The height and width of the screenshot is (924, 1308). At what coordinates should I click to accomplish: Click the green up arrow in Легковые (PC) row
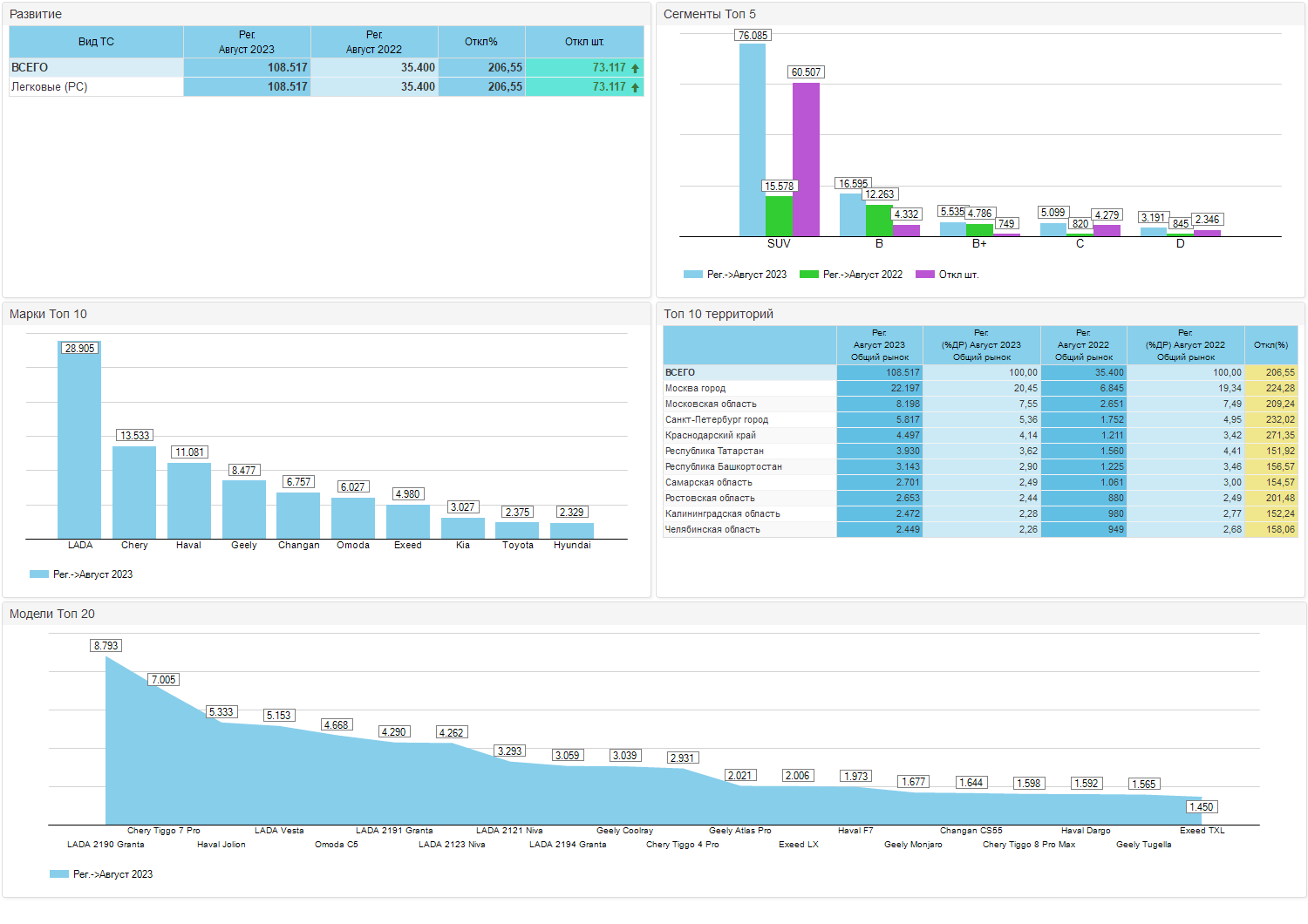coord(635,87)
